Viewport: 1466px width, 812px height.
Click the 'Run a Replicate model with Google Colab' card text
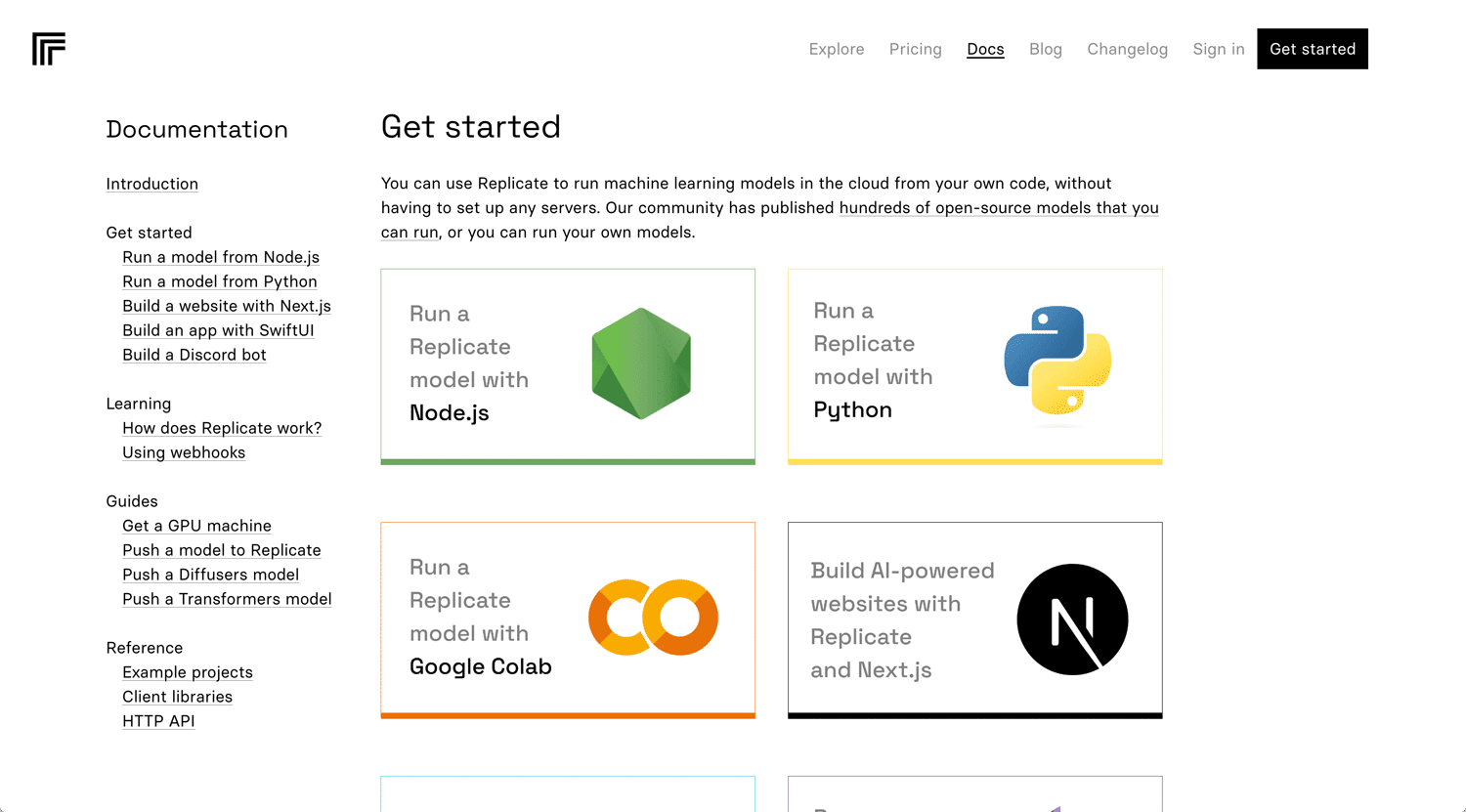(481, 618)
